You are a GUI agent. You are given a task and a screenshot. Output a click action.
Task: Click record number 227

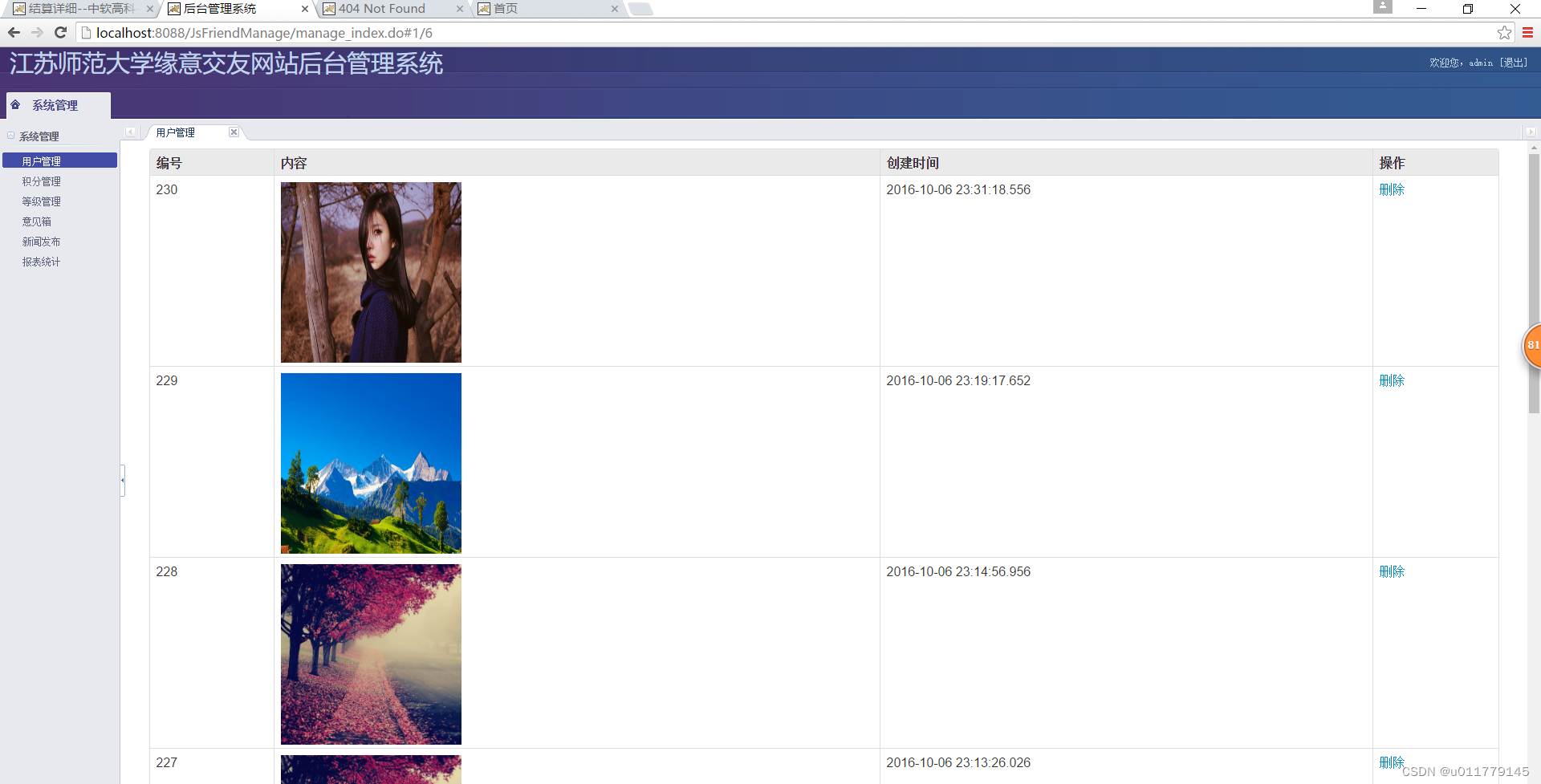click(167, 762)
